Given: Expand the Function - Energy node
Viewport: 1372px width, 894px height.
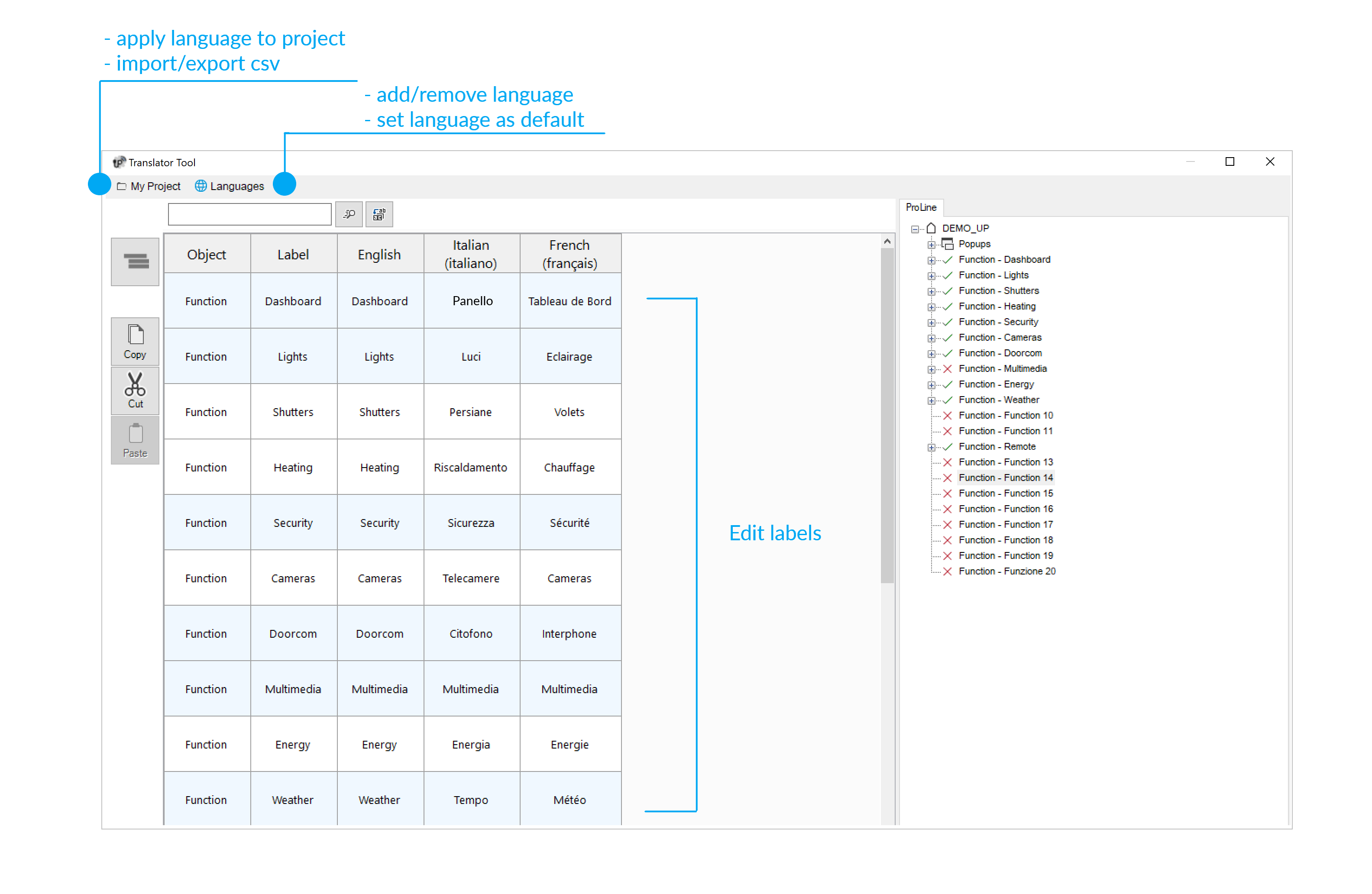Looking at the screenshot, I should click(x=931, y=385).
